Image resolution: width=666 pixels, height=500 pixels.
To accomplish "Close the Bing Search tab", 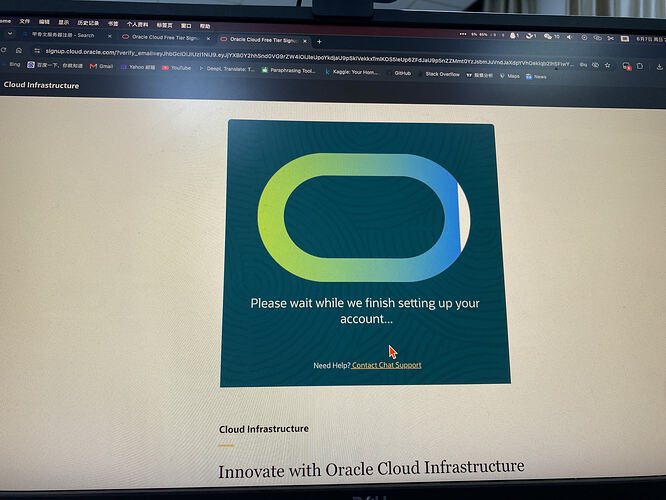I will pos(110,37).
